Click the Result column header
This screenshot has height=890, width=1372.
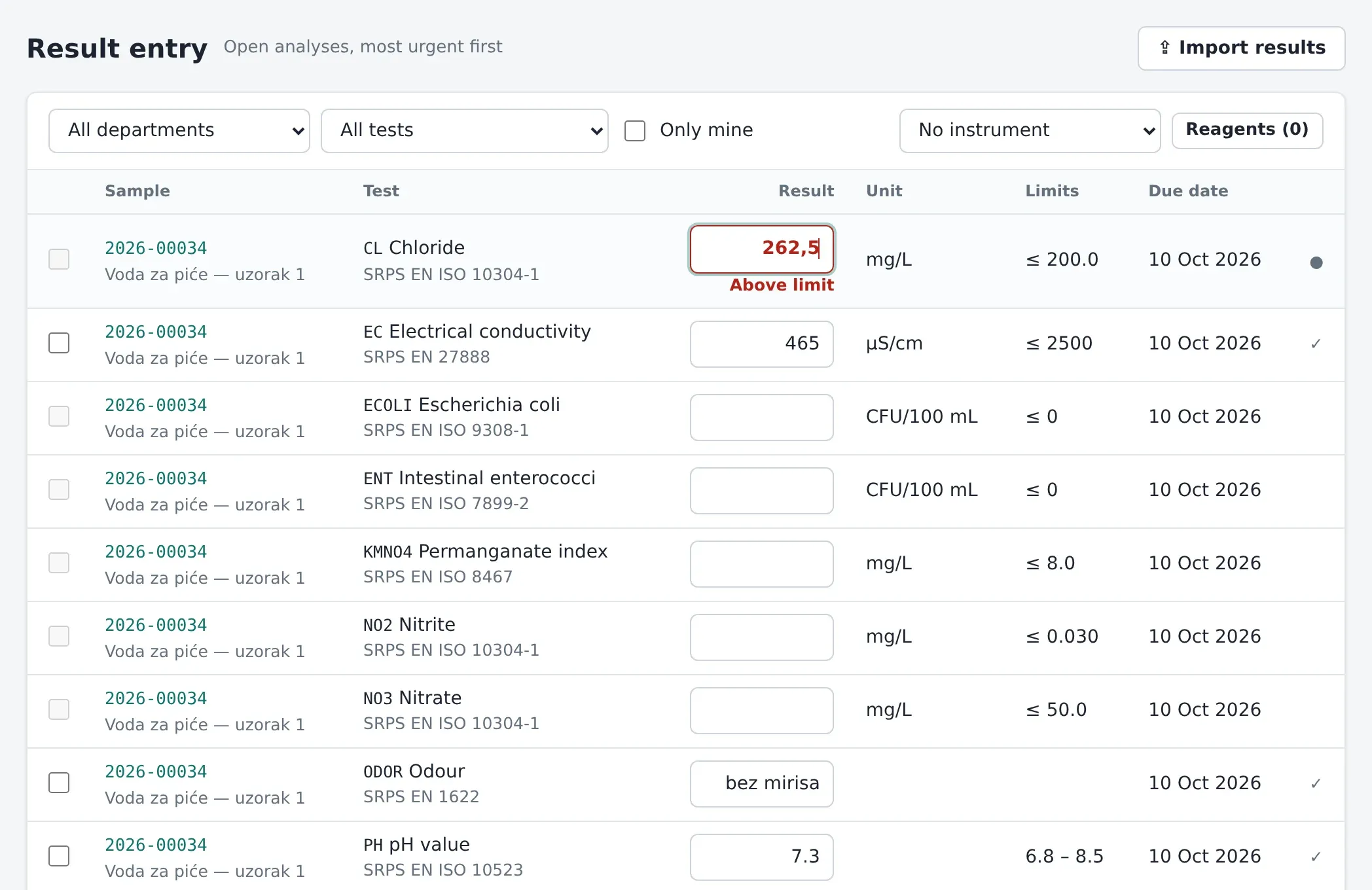pyautogui.click(x=806, y=191)
